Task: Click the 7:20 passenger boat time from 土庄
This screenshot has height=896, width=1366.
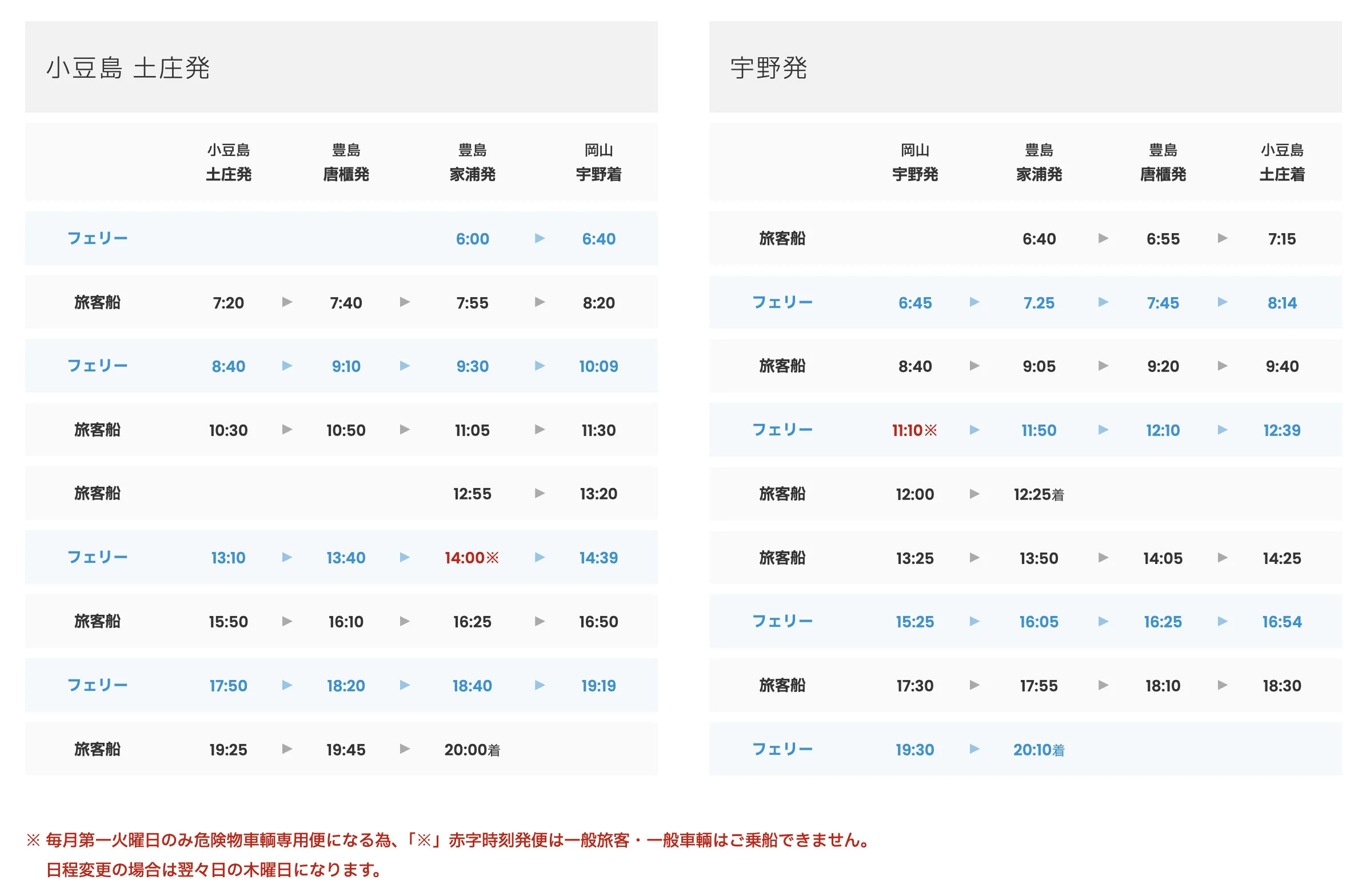Action: click(x=229, y=302)
